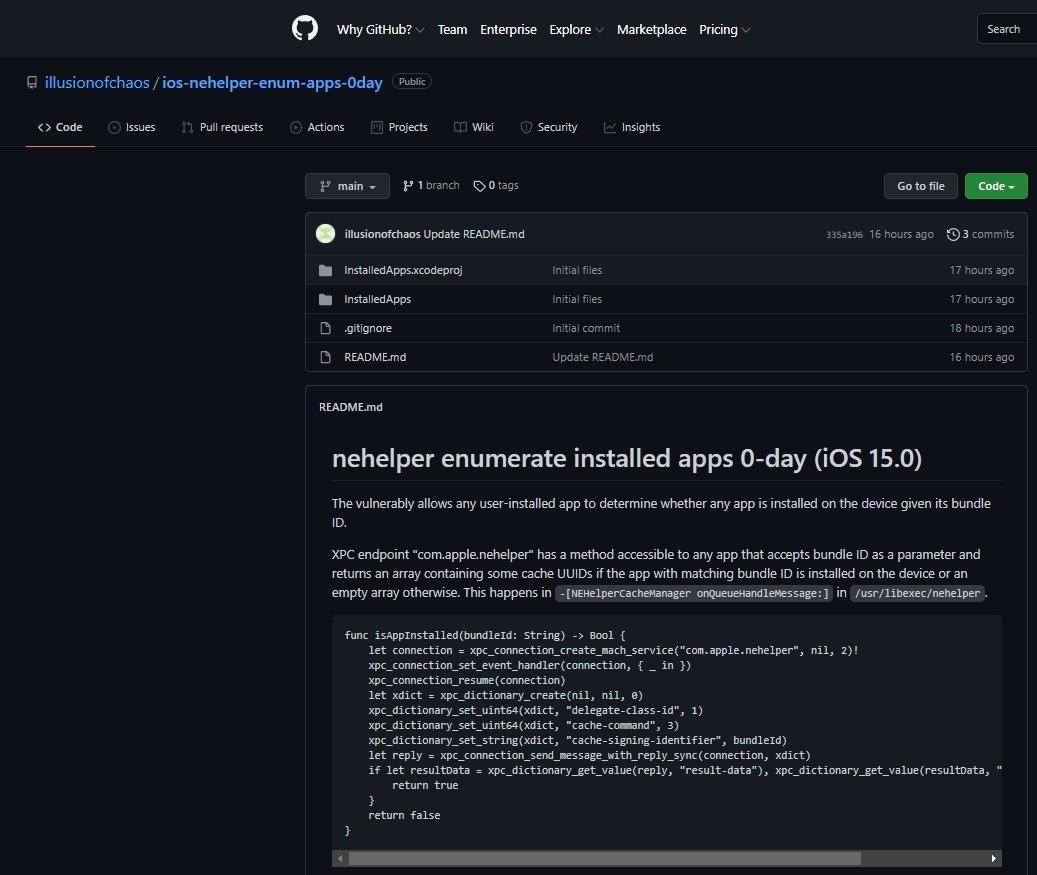This screenshot has height=875, width=1037.
Task: Click the README.md file icon in file list
Action: point(325,357)
